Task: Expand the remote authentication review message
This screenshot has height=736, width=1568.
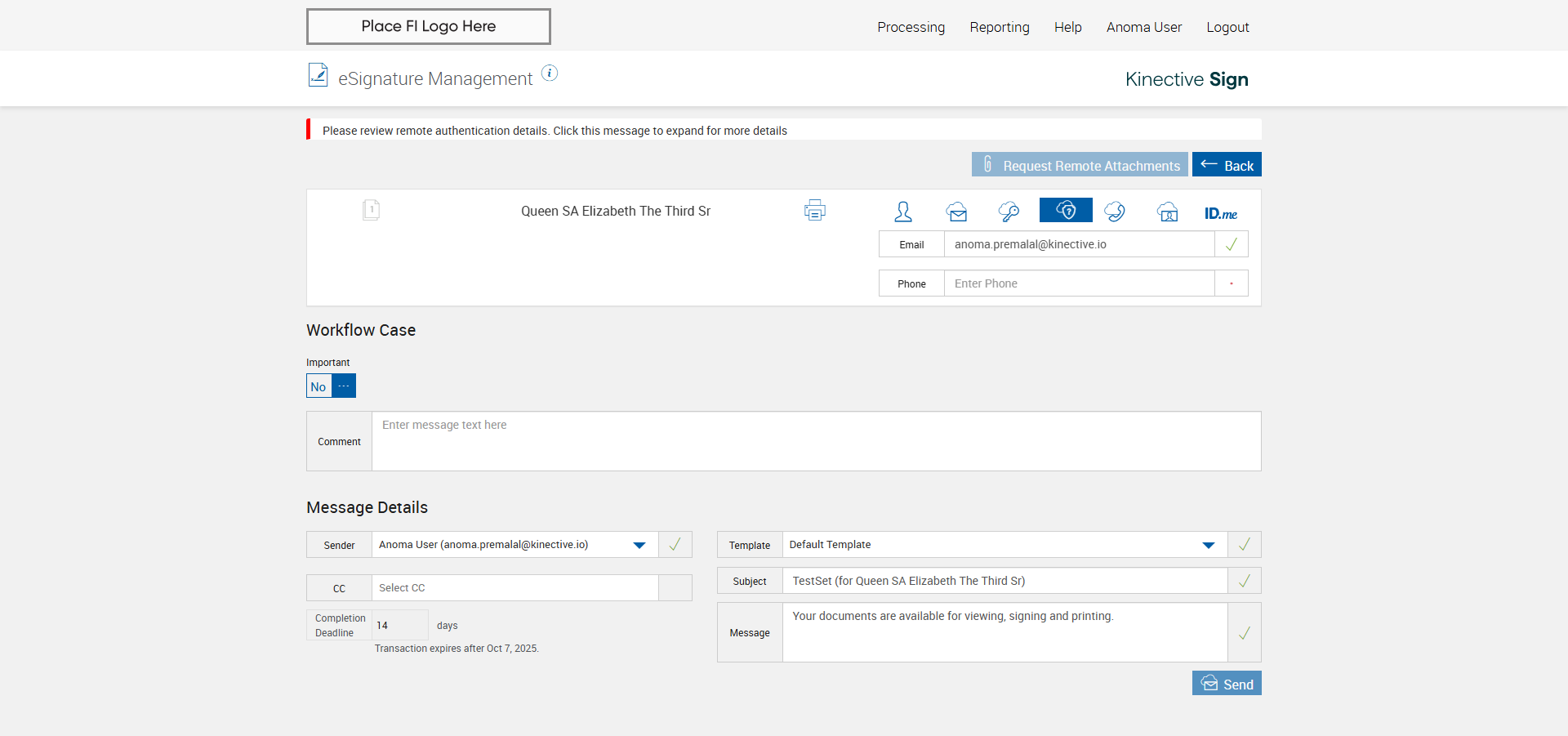Action: pyautogui.click(x=555, y=131)
